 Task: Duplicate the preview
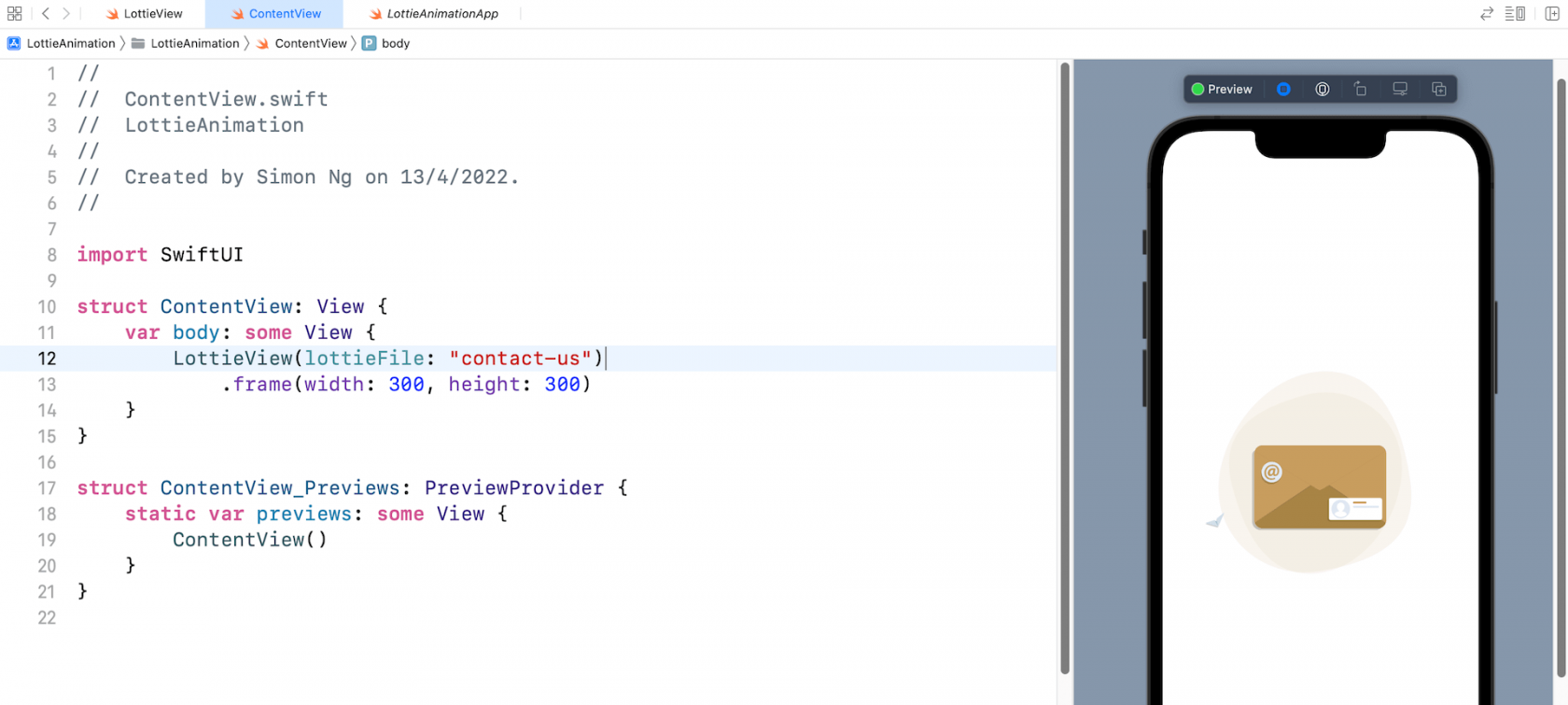[x=1439, y=90]
